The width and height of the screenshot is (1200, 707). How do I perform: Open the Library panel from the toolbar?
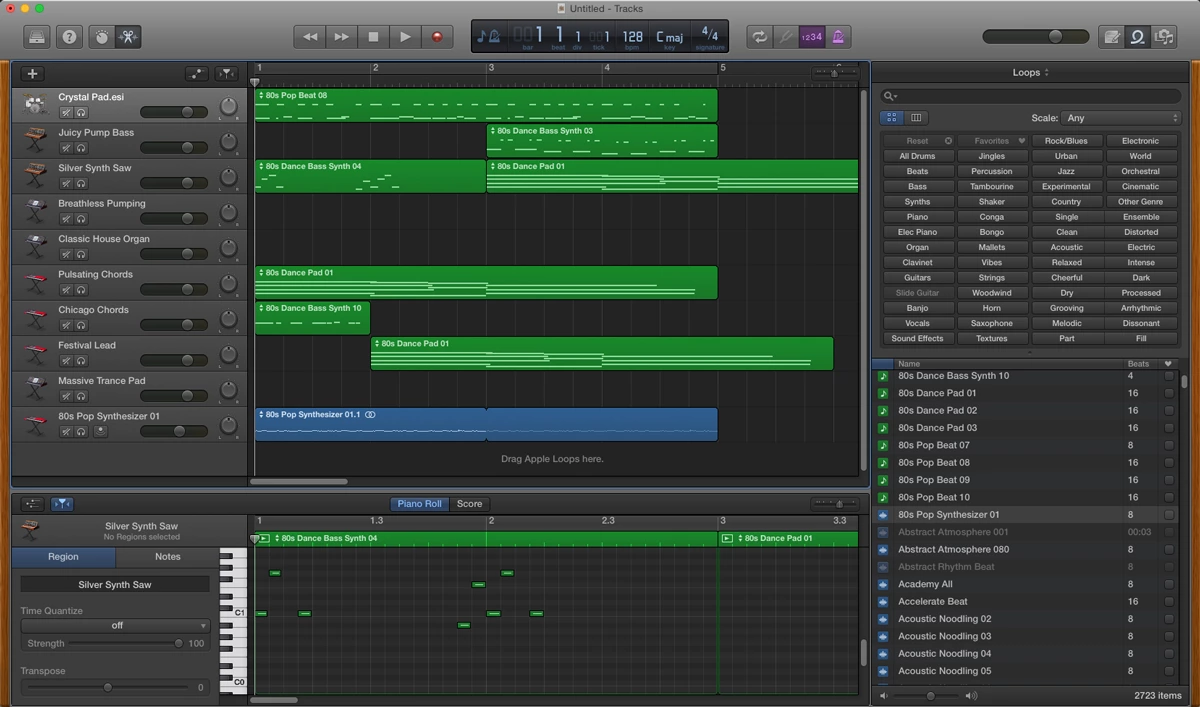point(38,37)
